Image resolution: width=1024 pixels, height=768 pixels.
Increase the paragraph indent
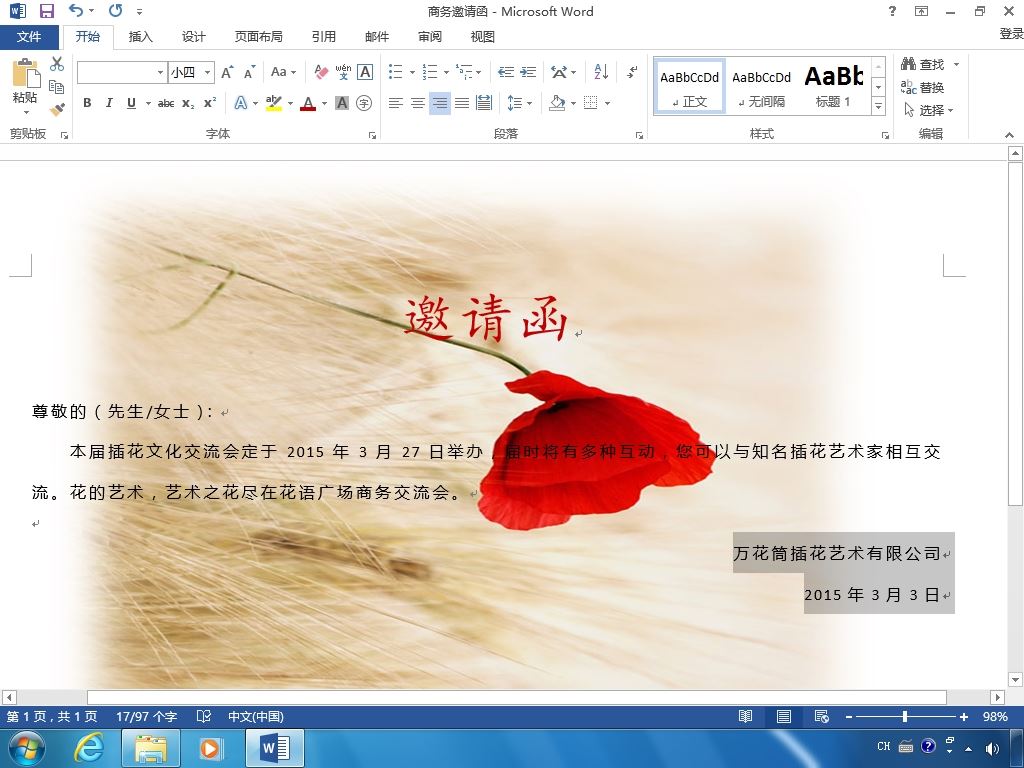528,72
